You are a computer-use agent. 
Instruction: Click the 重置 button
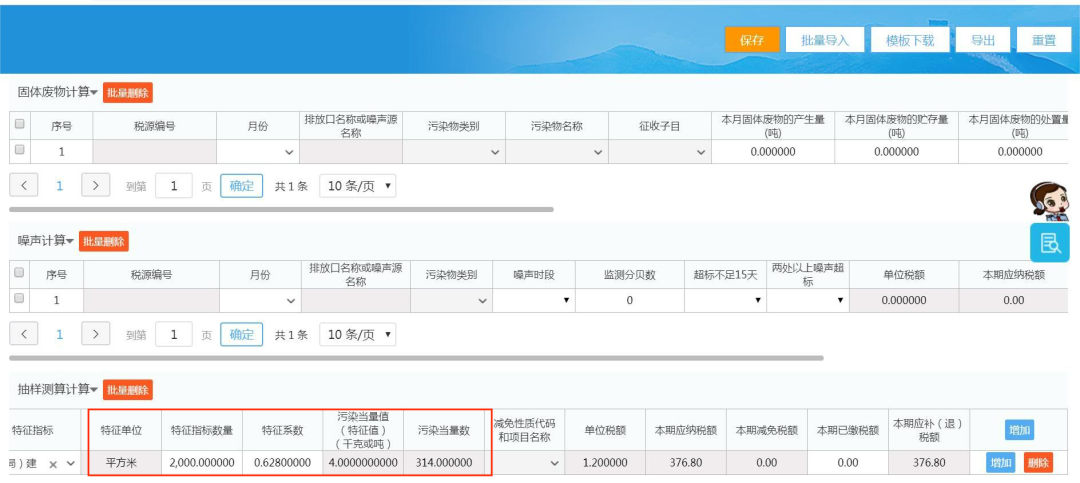(x=1043, y=40)
